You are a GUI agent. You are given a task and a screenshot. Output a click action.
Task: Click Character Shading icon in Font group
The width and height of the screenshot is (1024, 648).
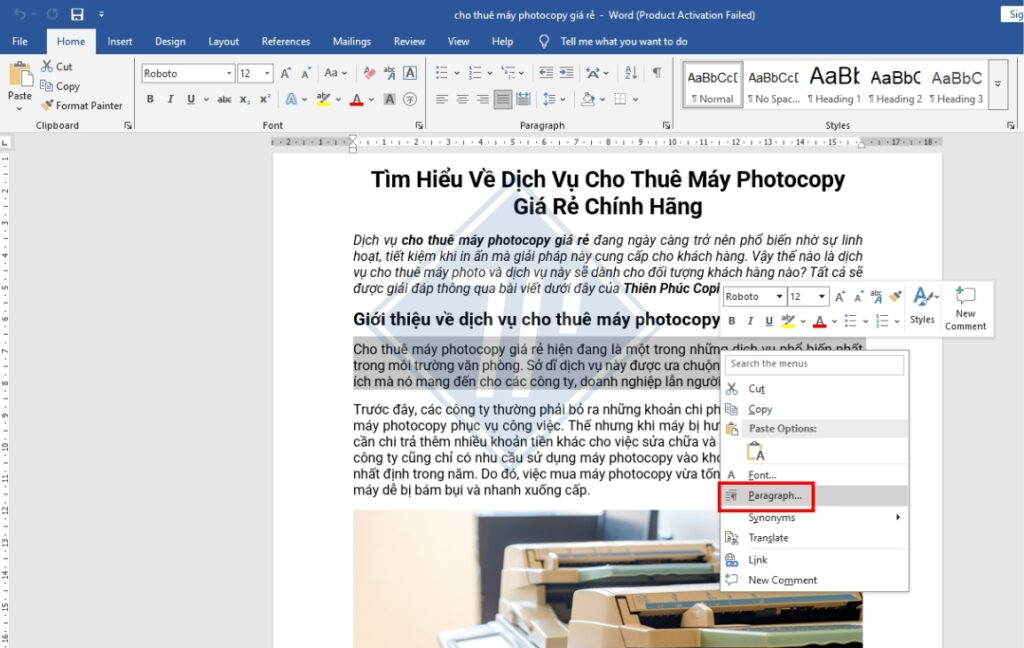tap(389, 99)
